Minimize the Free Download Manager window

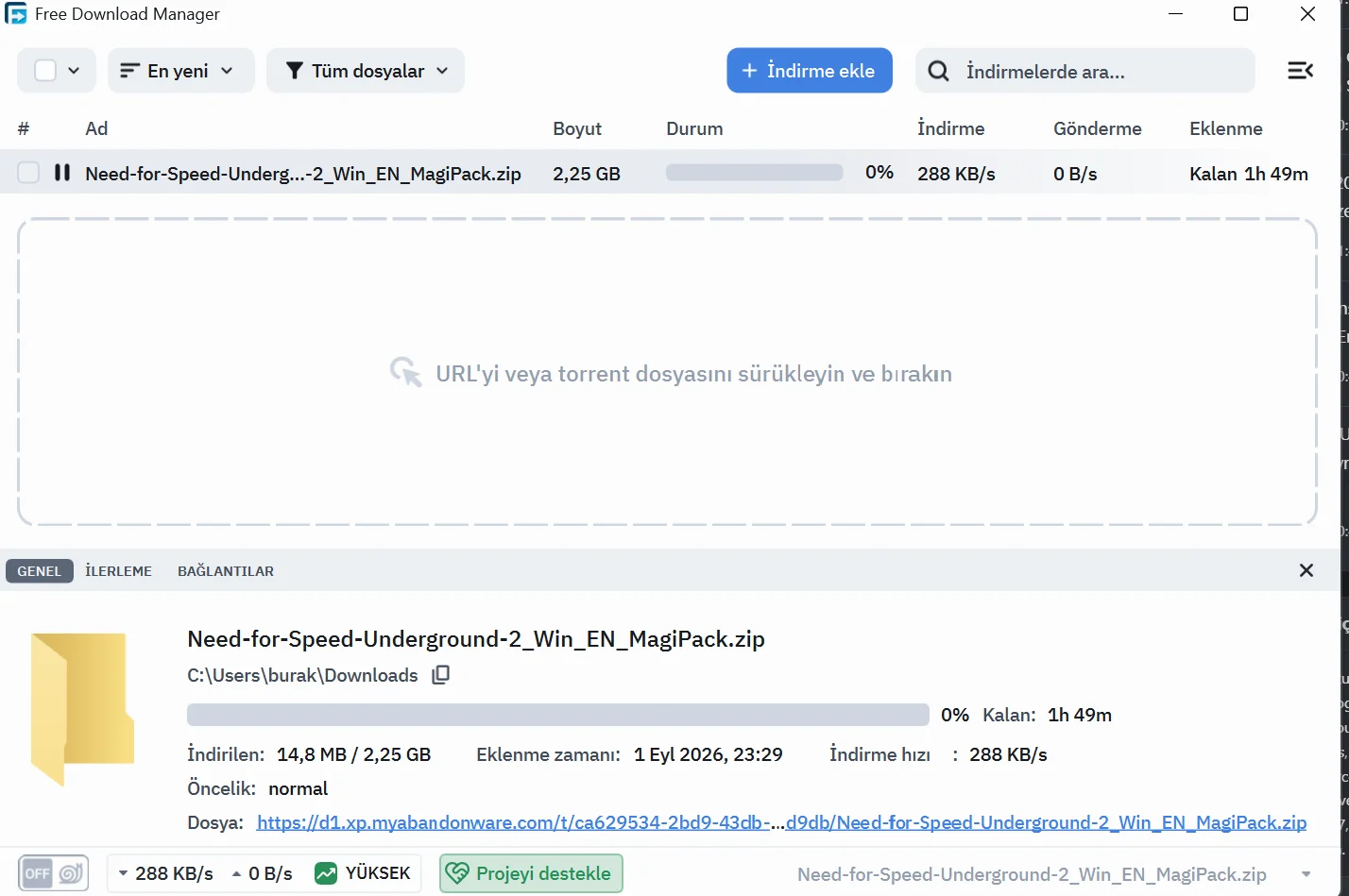(x=1176, y=14)
